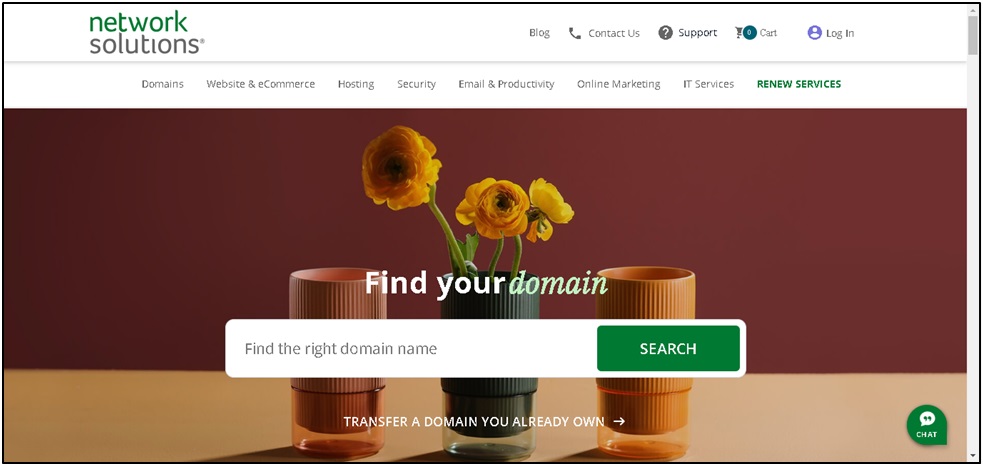
Task: Click the Network Solutions logo
Action: (x=147, y=33)
